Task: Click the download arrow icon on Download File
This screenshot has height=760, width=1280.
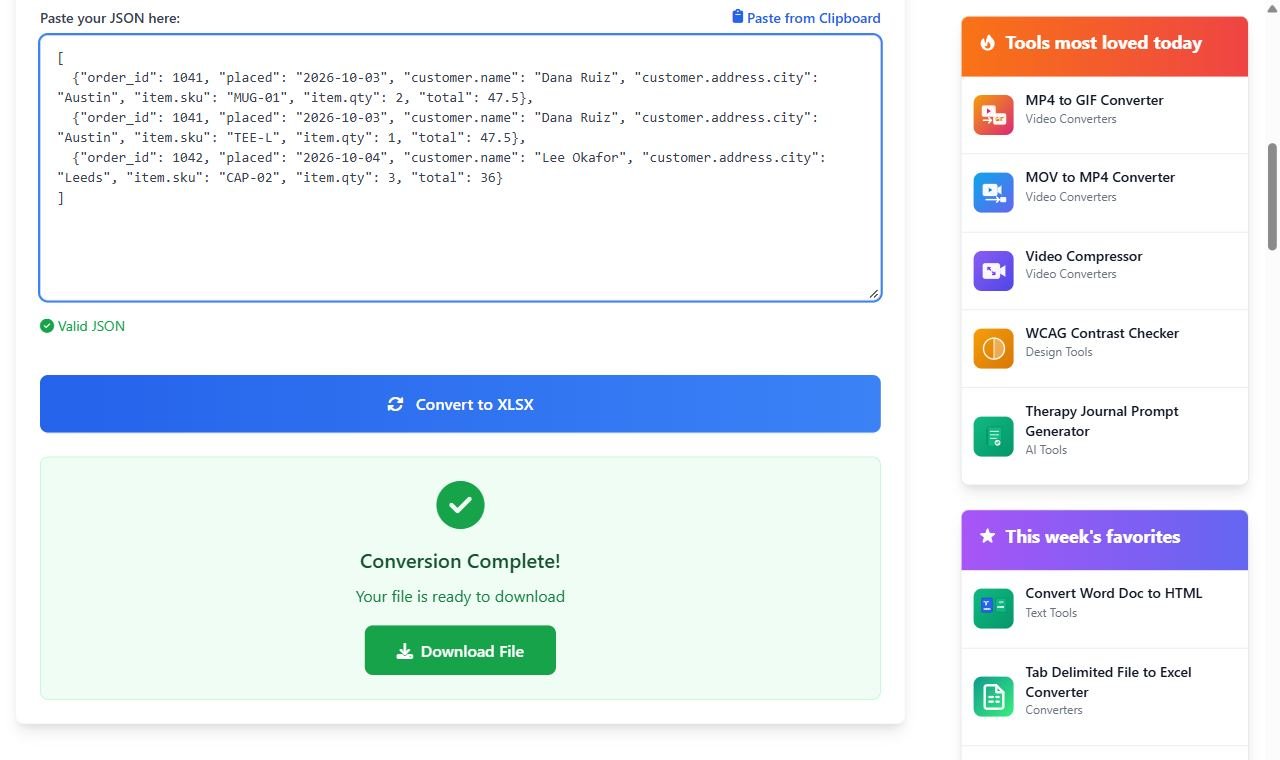Action: (x=404, y=651)
